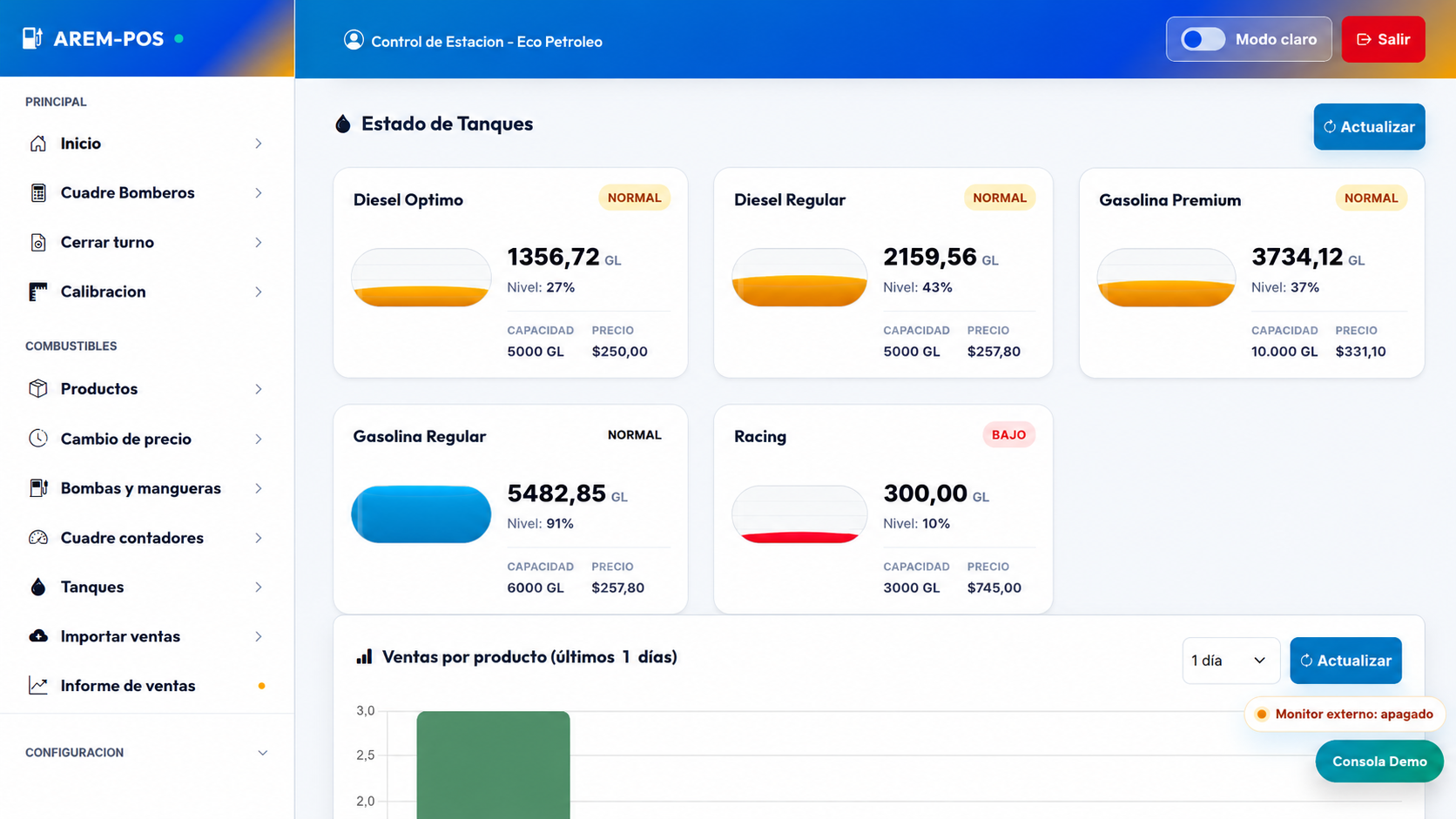Click the Diesel Optimo tank level gauge
The image size is (1456, 819).
click(421, 278)
